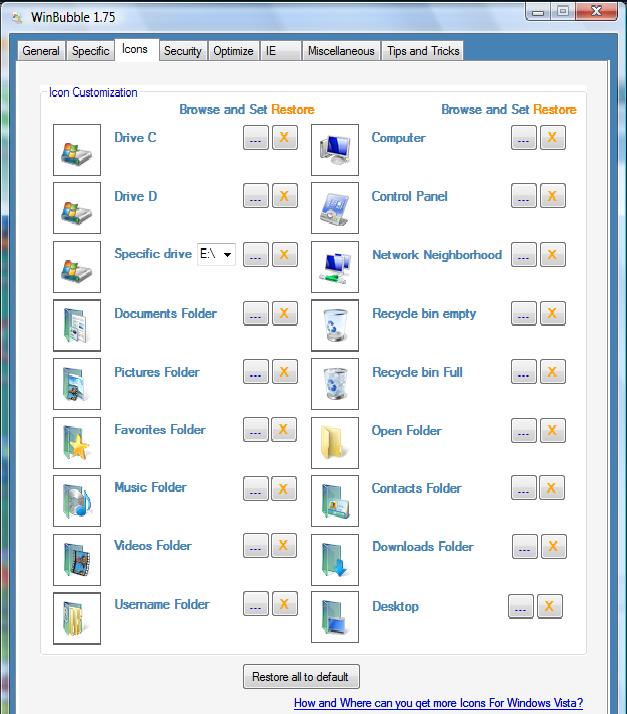Viewport: 627px width, 714px height.
Task: Restore the Drive C icon
Action: pos(285,138)
